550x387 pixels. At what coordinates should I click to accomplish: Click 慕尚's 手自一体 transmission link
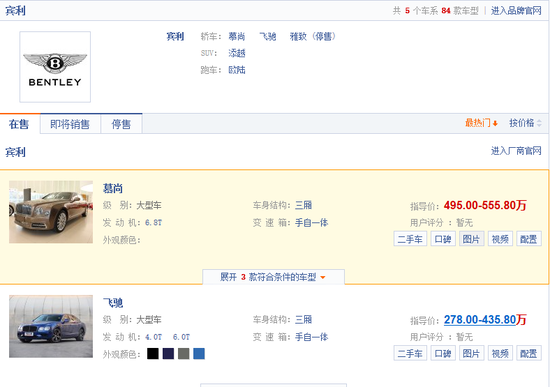click(311, 222)
